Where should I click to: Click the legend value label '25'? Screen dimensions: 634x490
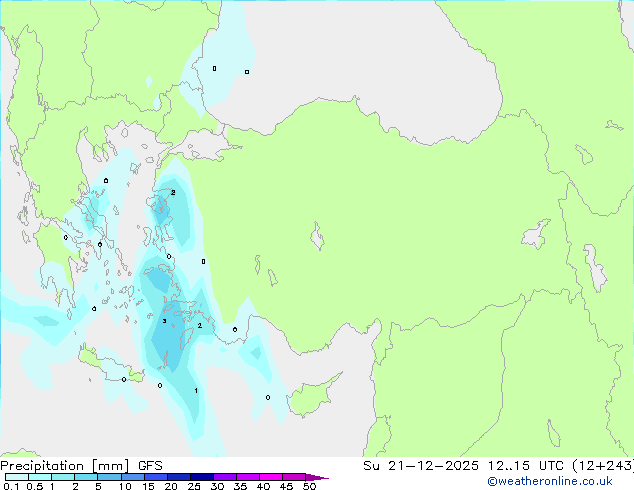(x=194, y=486)
